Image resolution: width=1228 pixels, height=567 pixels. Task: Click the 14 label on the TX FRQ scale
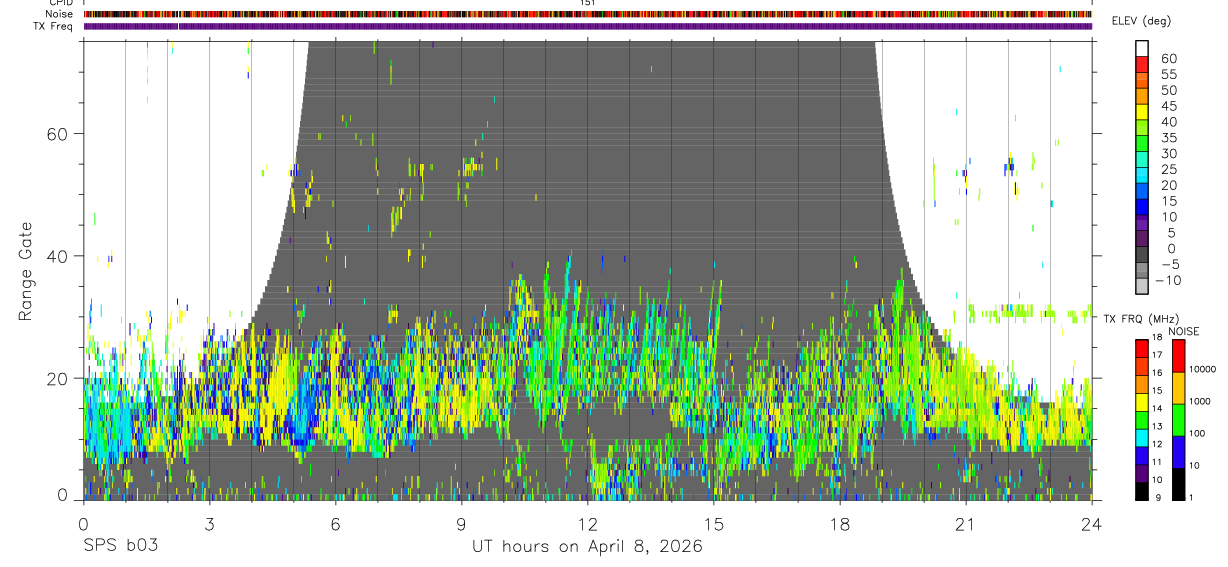[1157, 409]
